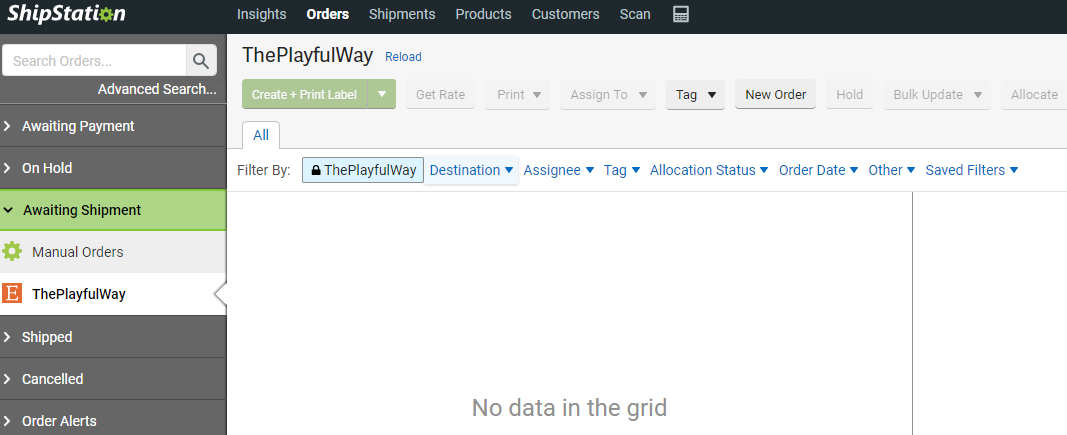The image size is (1067, 435).
Task: Open the Destination filter dropdown
Action: pyautogui.click(x=471, y=170)
